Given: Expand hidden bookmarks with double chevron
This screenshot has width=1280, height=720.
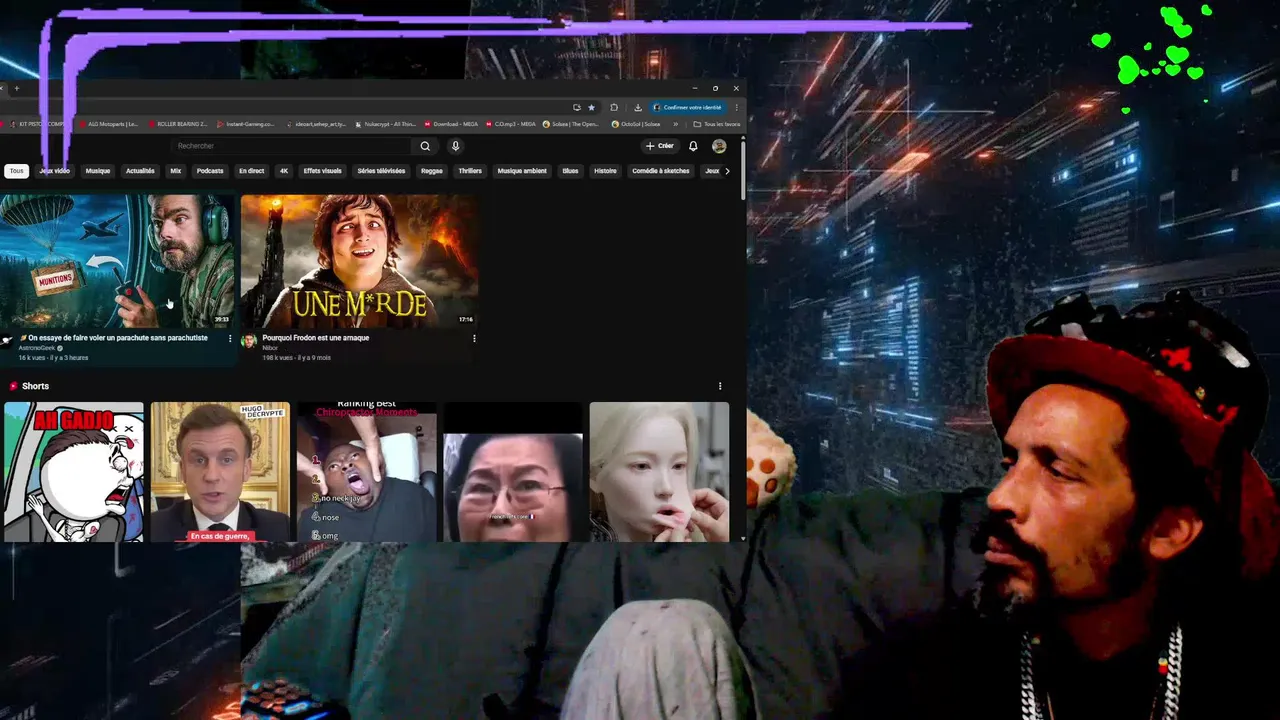Looking at the screenshot, I should point(675,124).
